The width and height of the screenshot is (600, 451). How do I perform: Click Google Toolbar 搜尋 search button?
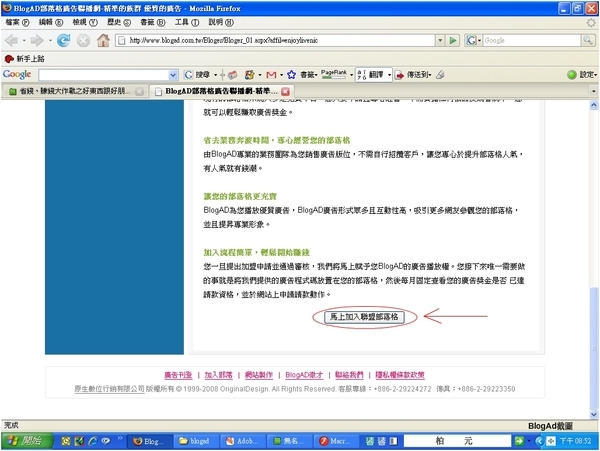click(197, 75)
